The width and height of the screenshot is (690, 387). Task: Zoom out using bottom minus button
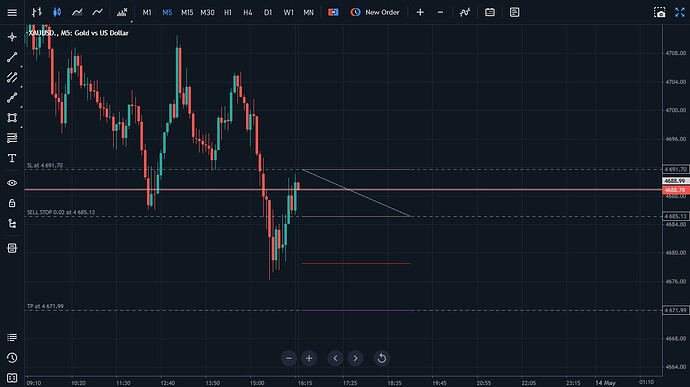pos(289,358)
